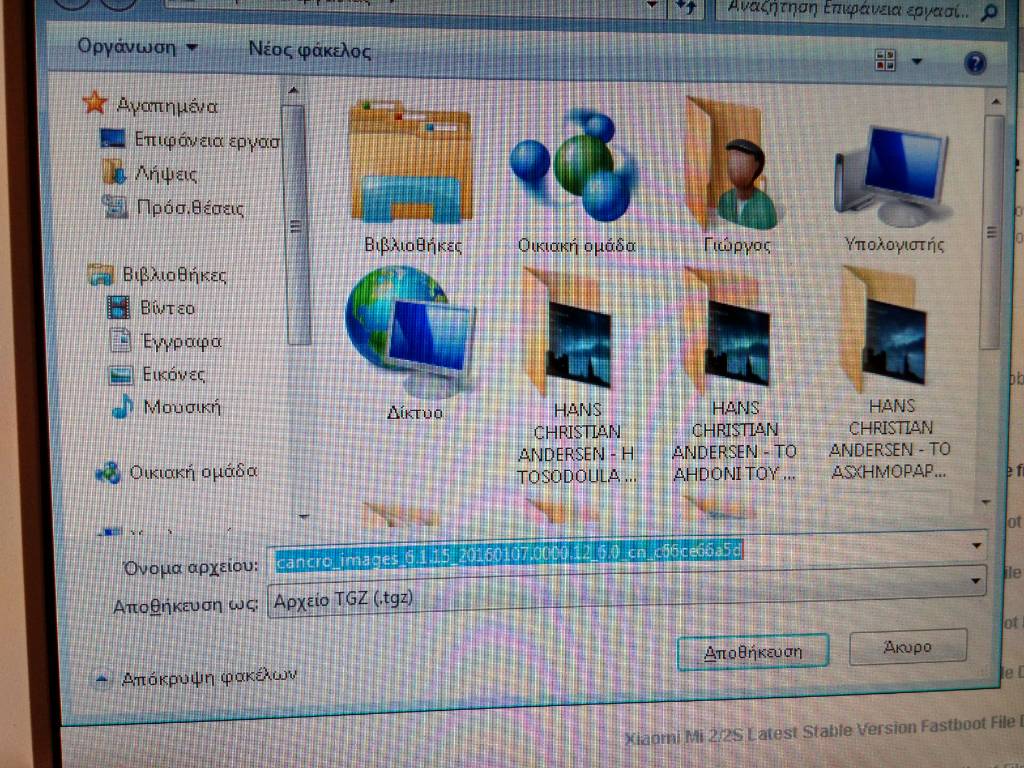
Task: Select Οικιακή ομάδα in the sidebar
Action: pos(176,472)
